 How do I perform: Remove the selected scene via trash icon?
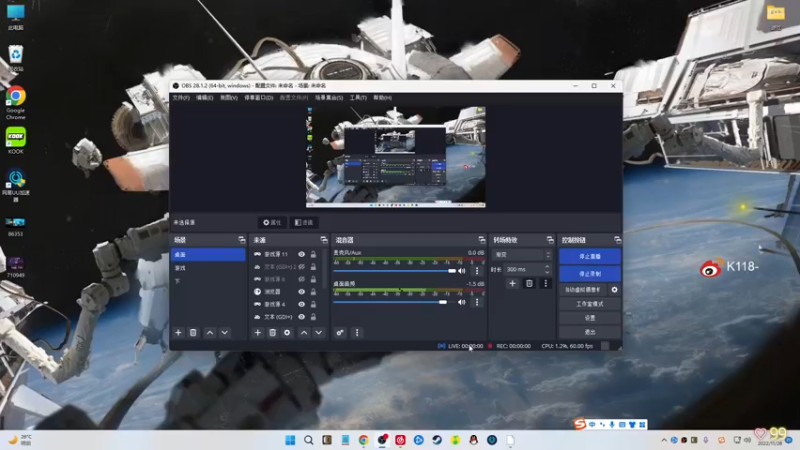193,333
